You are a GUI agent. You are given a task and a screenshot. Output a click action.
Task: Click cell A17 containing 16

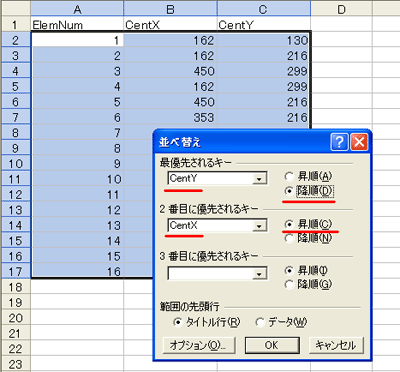click(x=77, y=271)
